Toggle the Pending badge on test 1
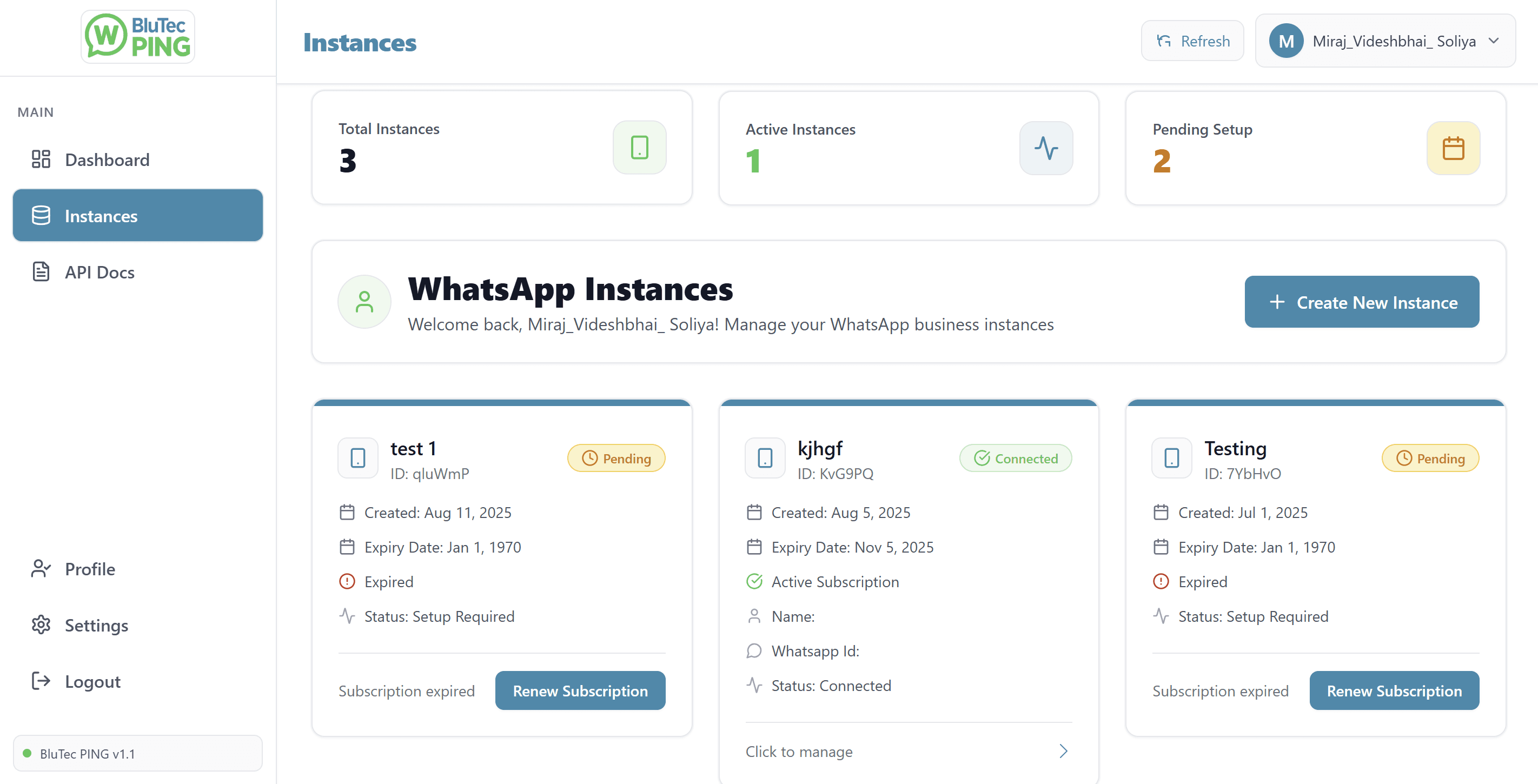The width and height of the screenshot is (1538, 784). coord(616,458)
